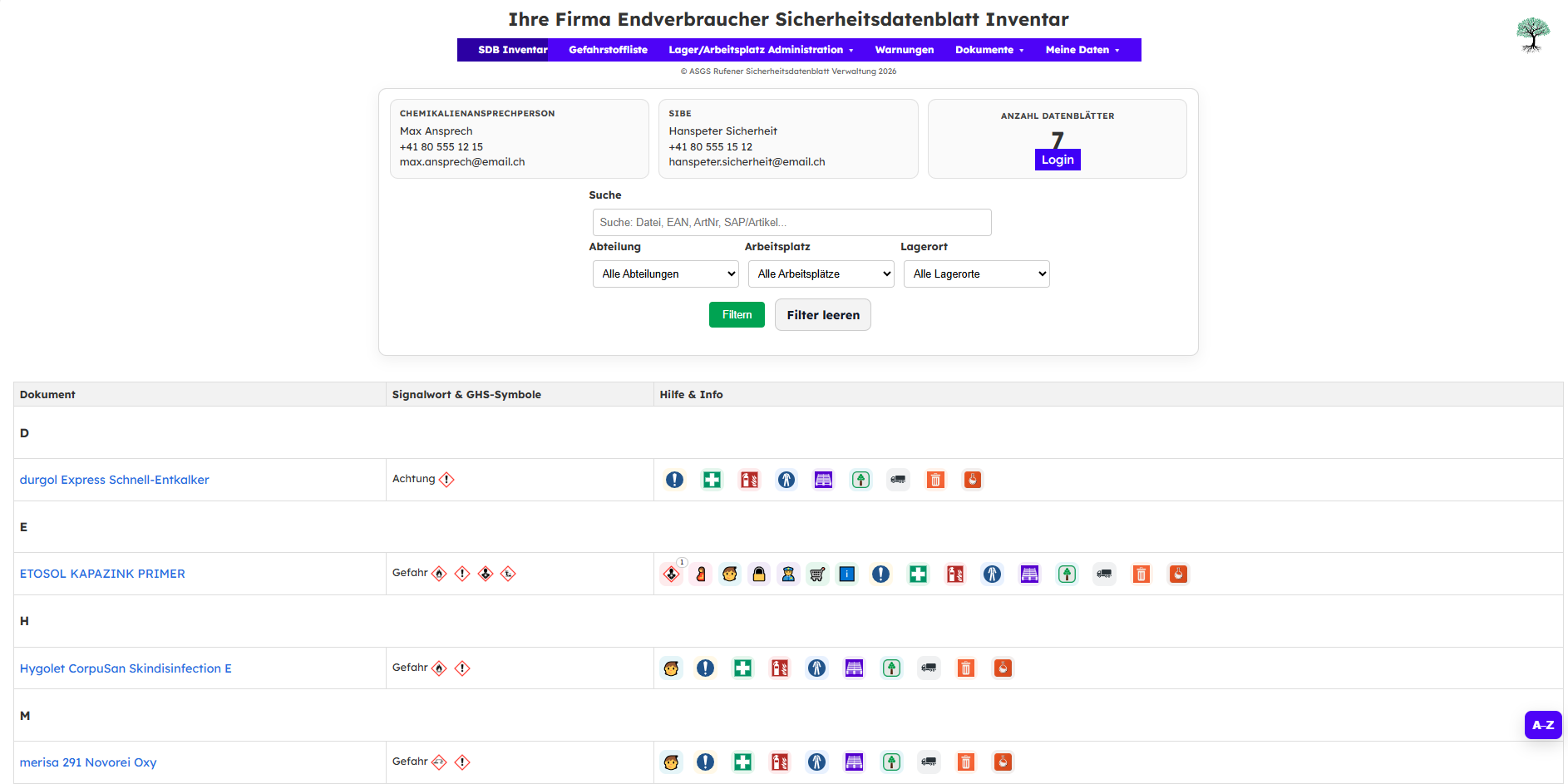Screen dimensions: 1568x784
Task: Click health hazard diamond with badge in ETOSOL row
Action: click(672, 574)
